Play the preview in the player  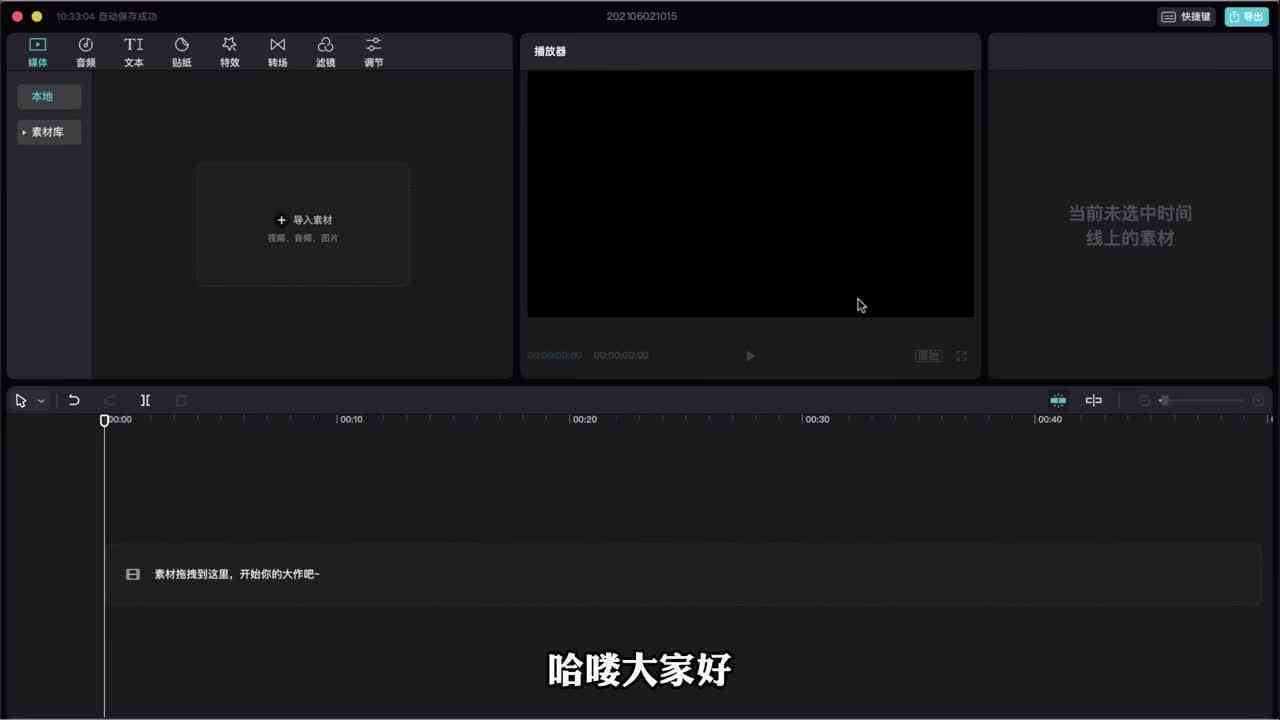(x=750, y=356)
